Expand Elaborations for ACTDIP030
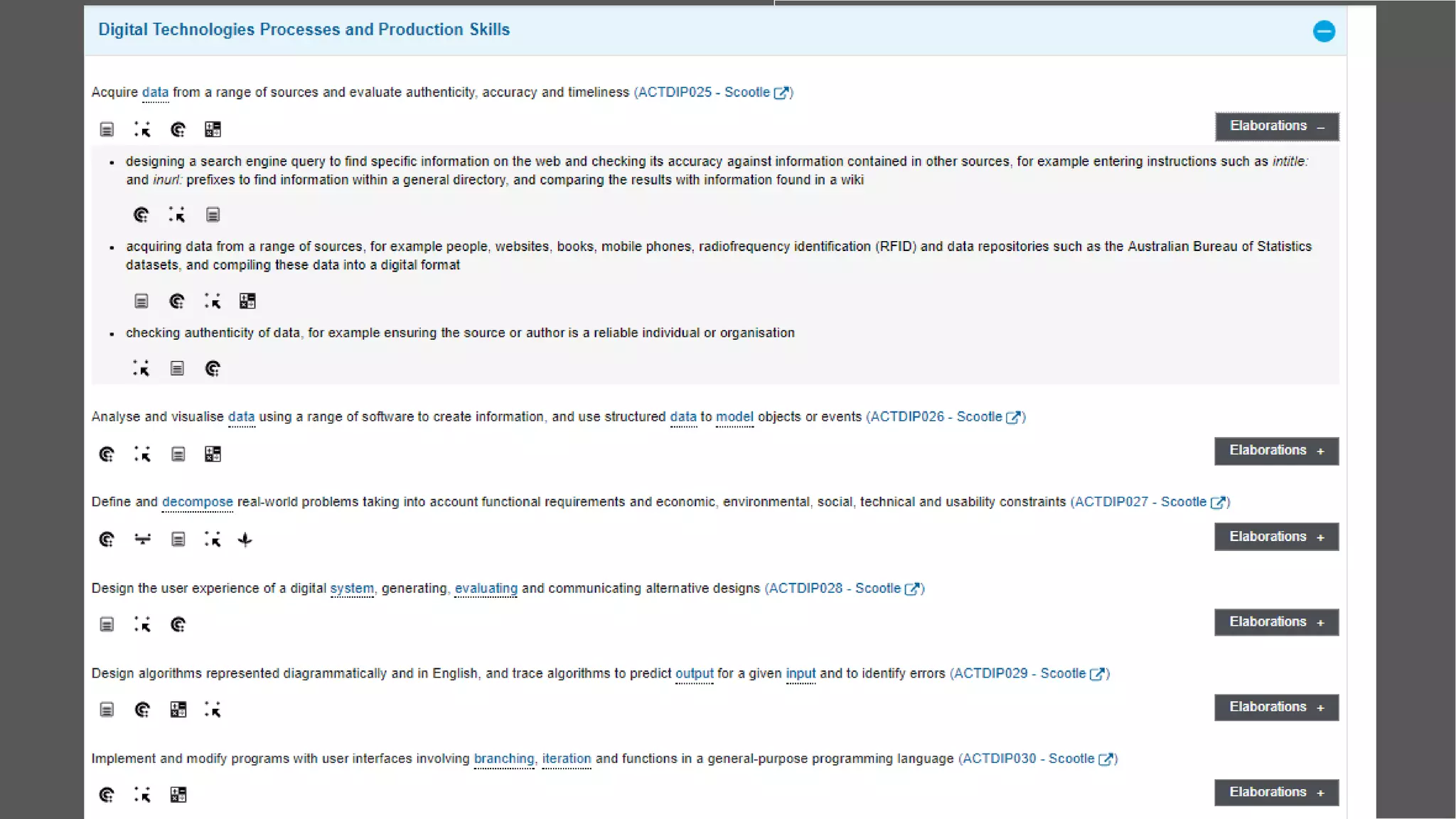 pos(1276,793)
